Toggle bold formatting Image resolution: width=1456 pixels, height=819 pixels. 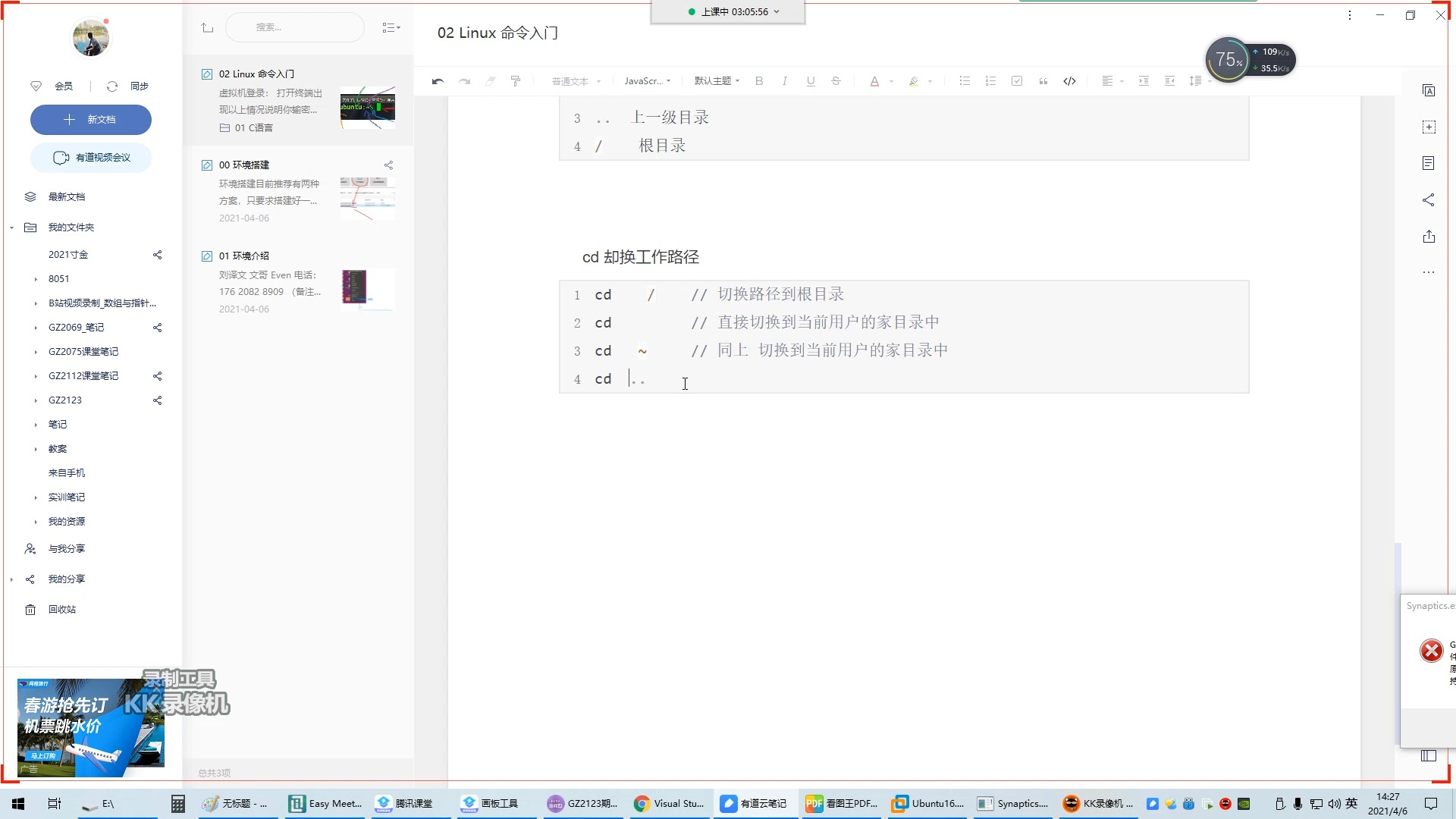(x=759, y=81)
